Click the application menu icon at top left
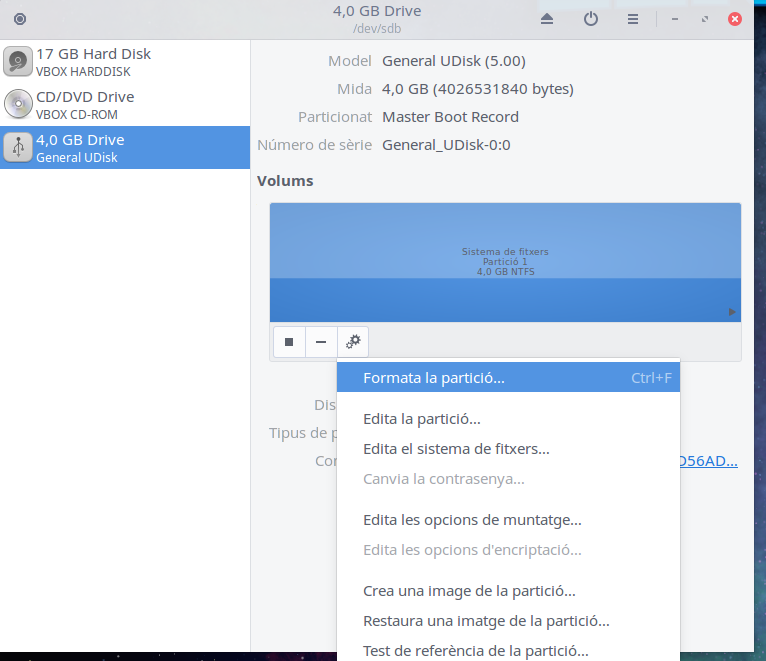 (x=20, y=19)
